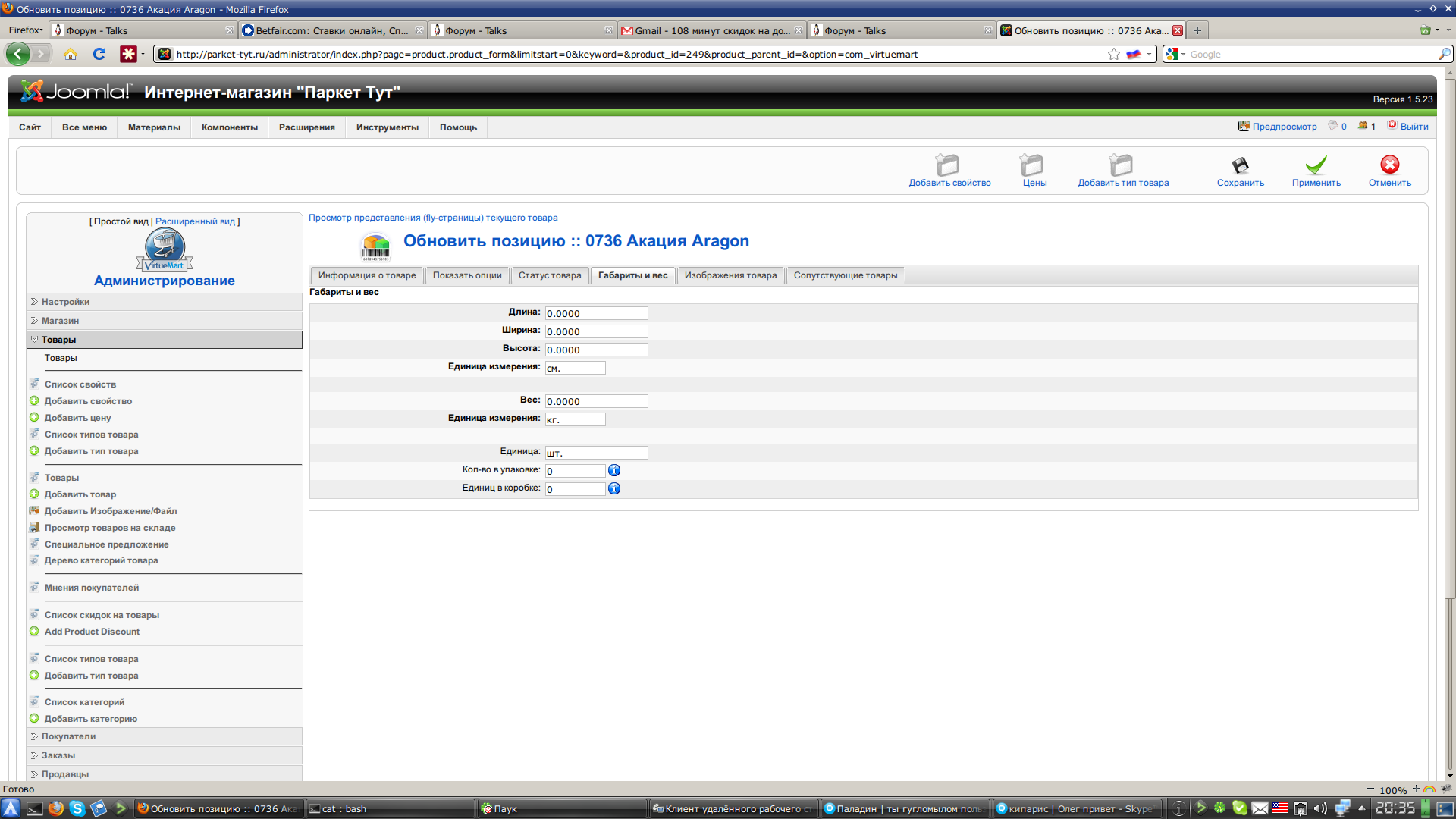Screen dimensions: 1456x819
Task: Collapse the Товары sidebar section
Action: coord(58,340)
